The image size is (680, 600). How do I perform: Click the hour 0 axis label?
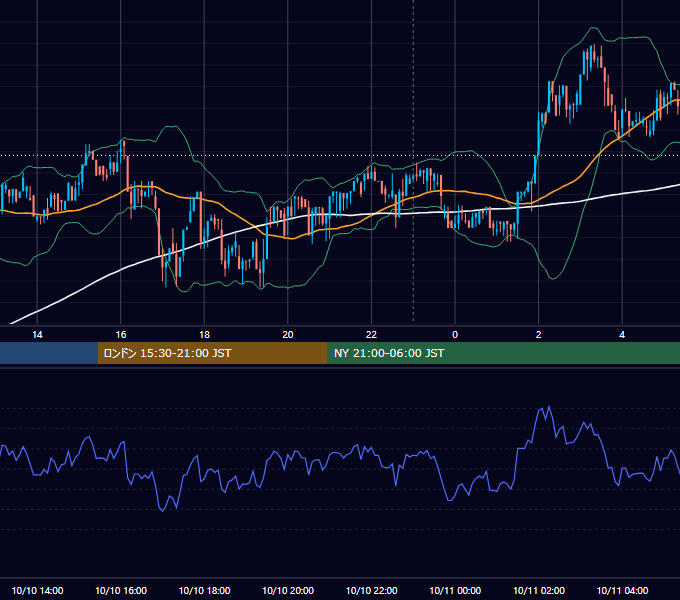pyautogui.click(x=455, y=335)
